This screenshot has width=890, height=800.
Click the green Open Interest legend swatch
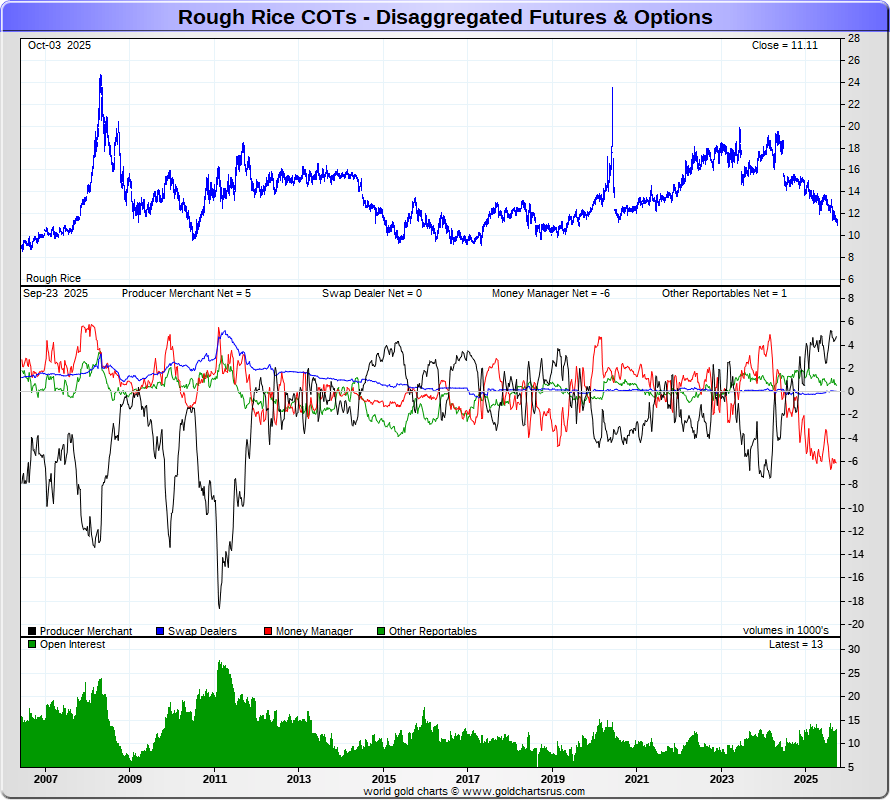pyautogui.click(x=32, y=644)
